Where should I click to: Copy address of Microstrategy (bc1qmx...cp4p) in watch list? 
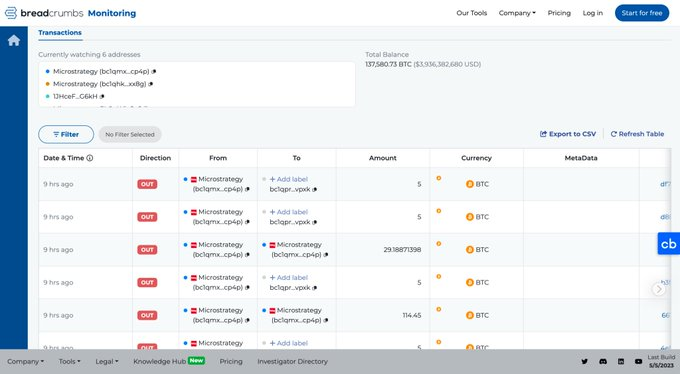point(154,72)
